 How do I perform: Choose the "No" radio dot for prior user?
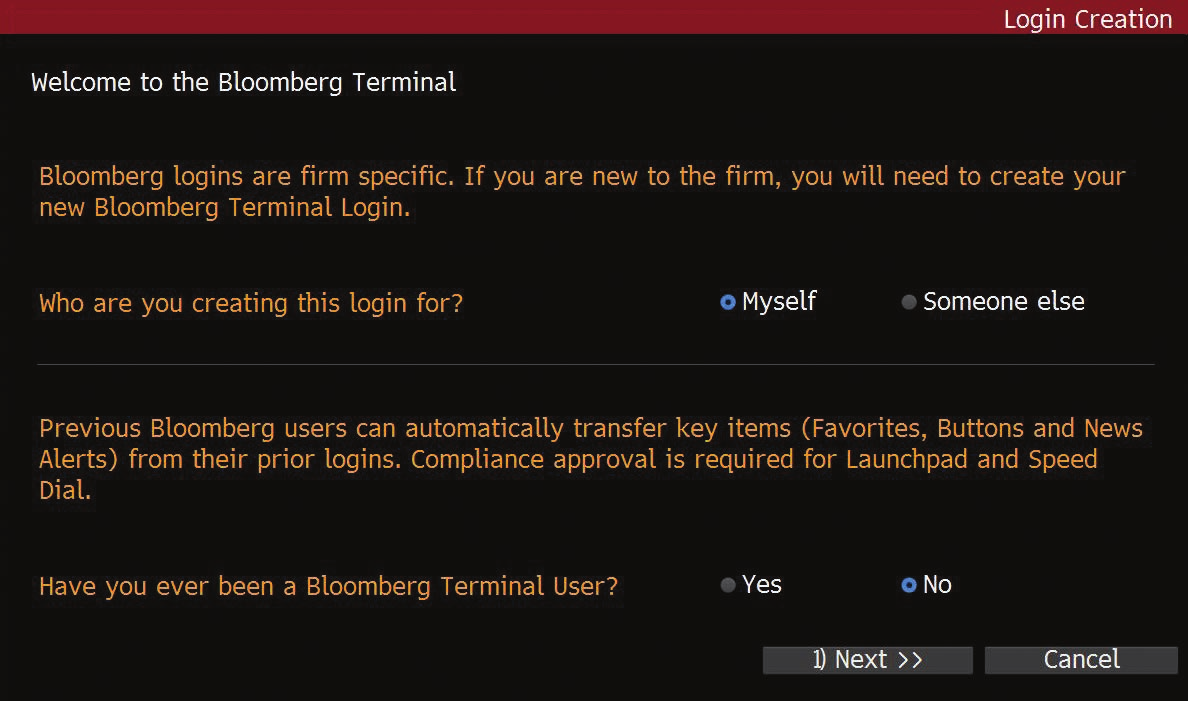(909, 585)
